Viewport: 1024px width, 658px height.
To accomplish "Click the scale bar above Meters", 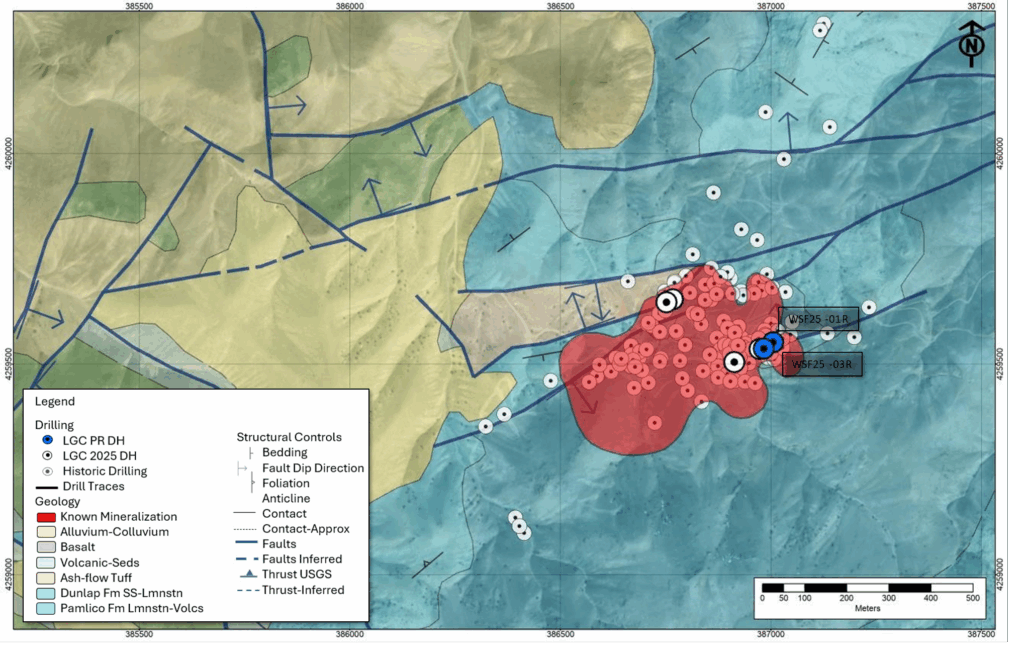I will pyautogui.click(x=867, y=587).
